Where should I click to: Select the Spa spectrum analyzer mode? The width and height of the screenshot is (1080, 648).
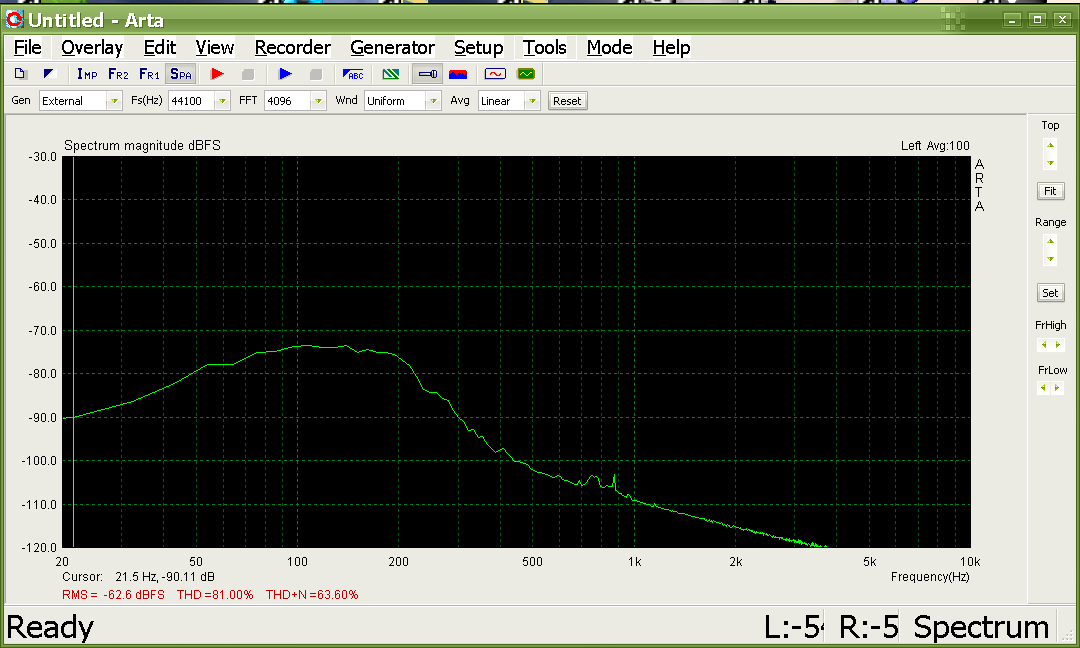180,74
